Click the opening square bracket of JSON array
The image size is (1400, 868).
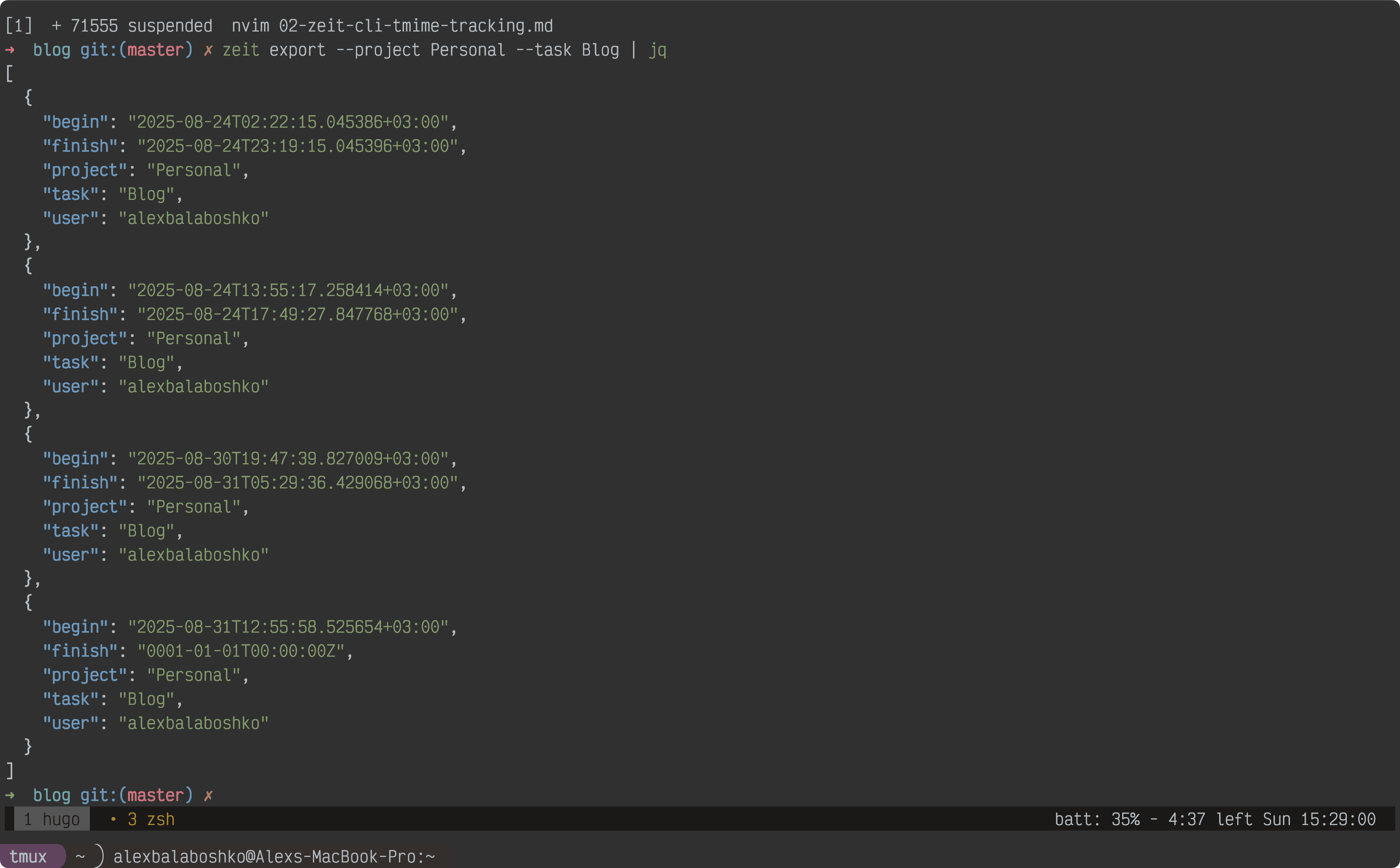click(x=9, y=74)
